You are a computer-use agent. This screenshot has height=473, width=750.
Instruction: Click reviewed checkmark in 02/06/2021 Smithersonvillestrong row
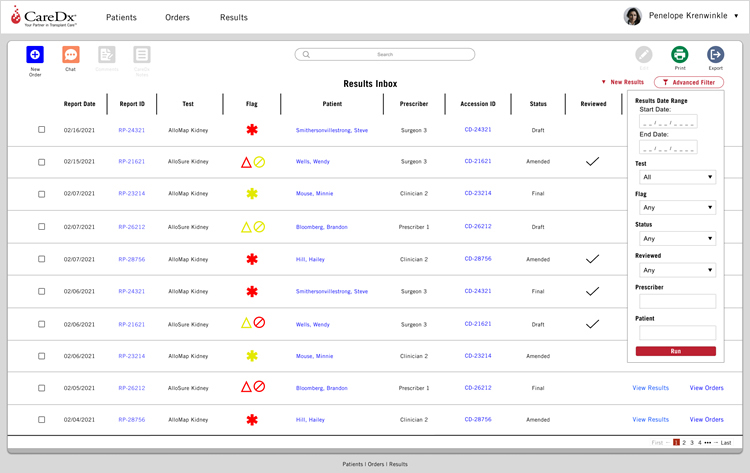pos(593,291)
